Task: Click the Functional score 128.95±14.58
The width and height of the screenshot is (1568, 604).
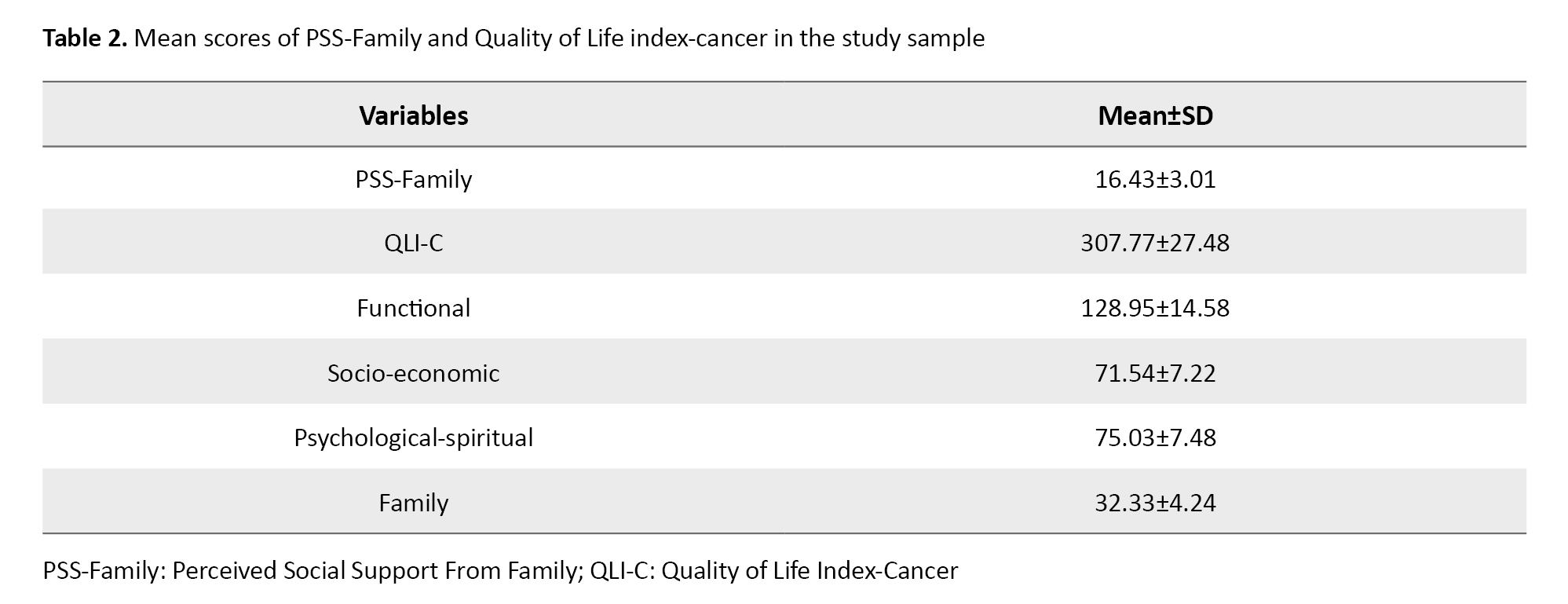Action: 1155,308
